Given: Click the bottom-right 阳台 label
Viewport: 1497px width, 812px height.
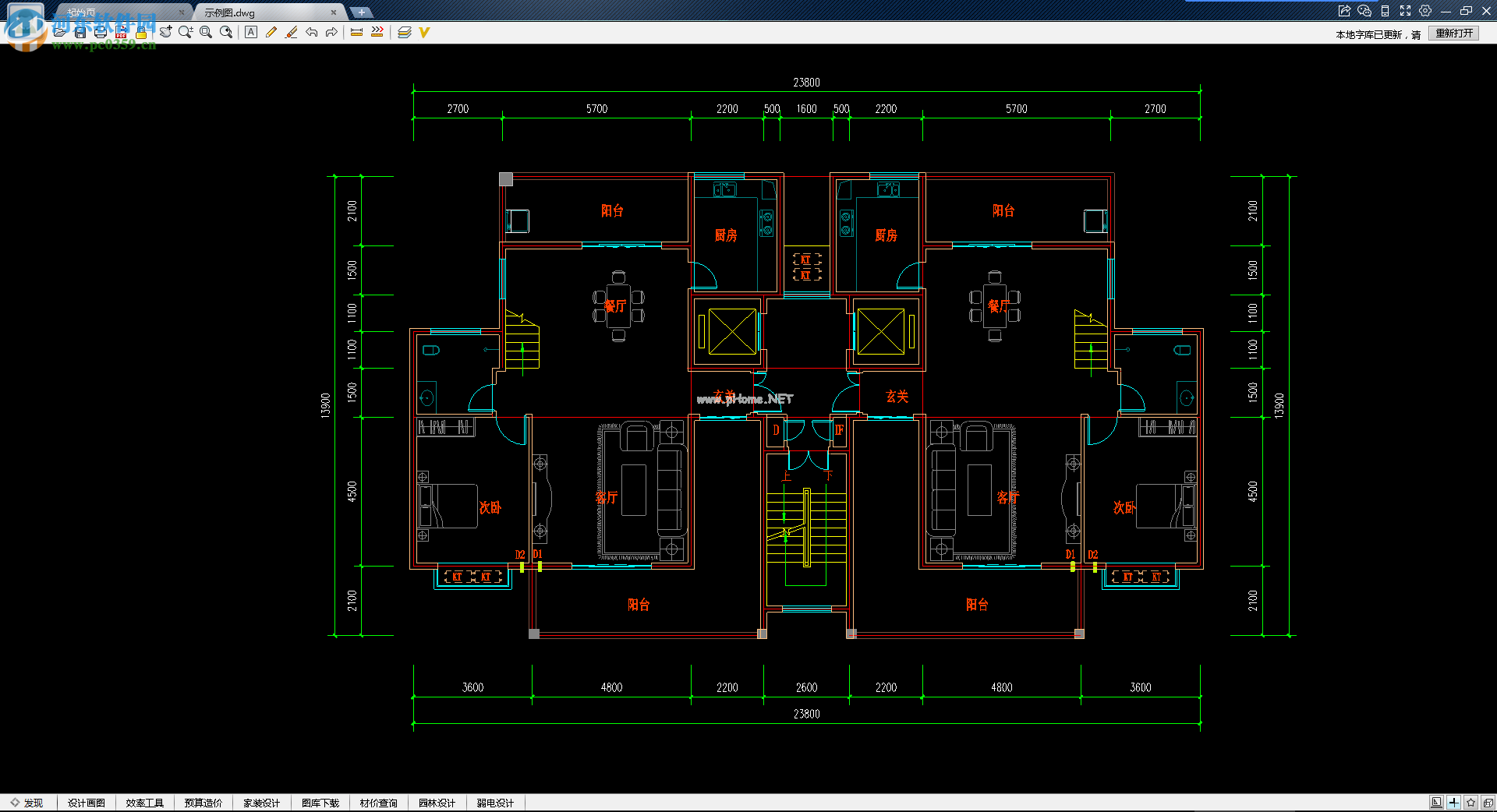Looking at the screenshot, I should point(977,605).
